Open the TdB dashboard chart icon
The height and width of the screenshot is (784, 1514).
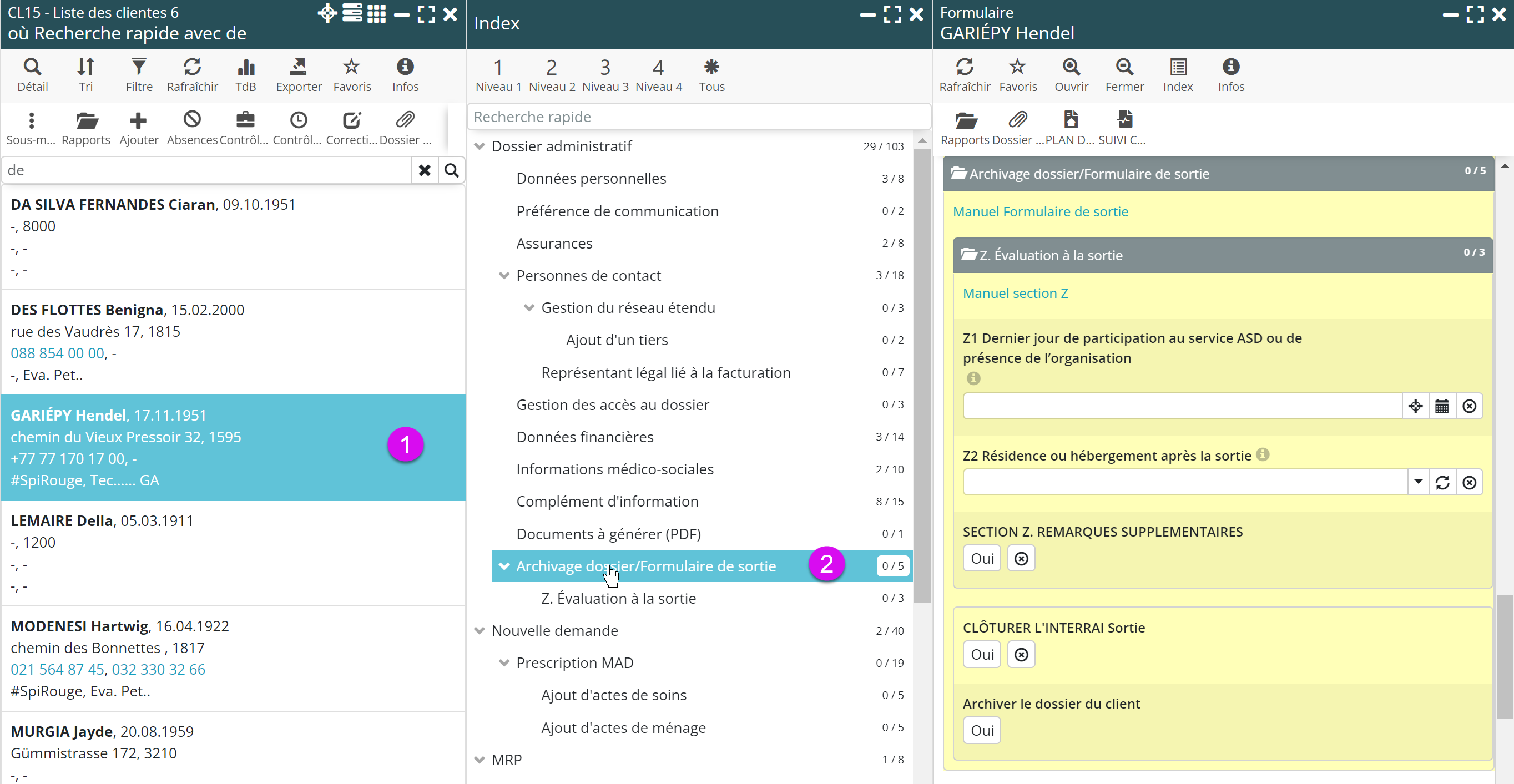pyautogui.click(x=246, y=67)
